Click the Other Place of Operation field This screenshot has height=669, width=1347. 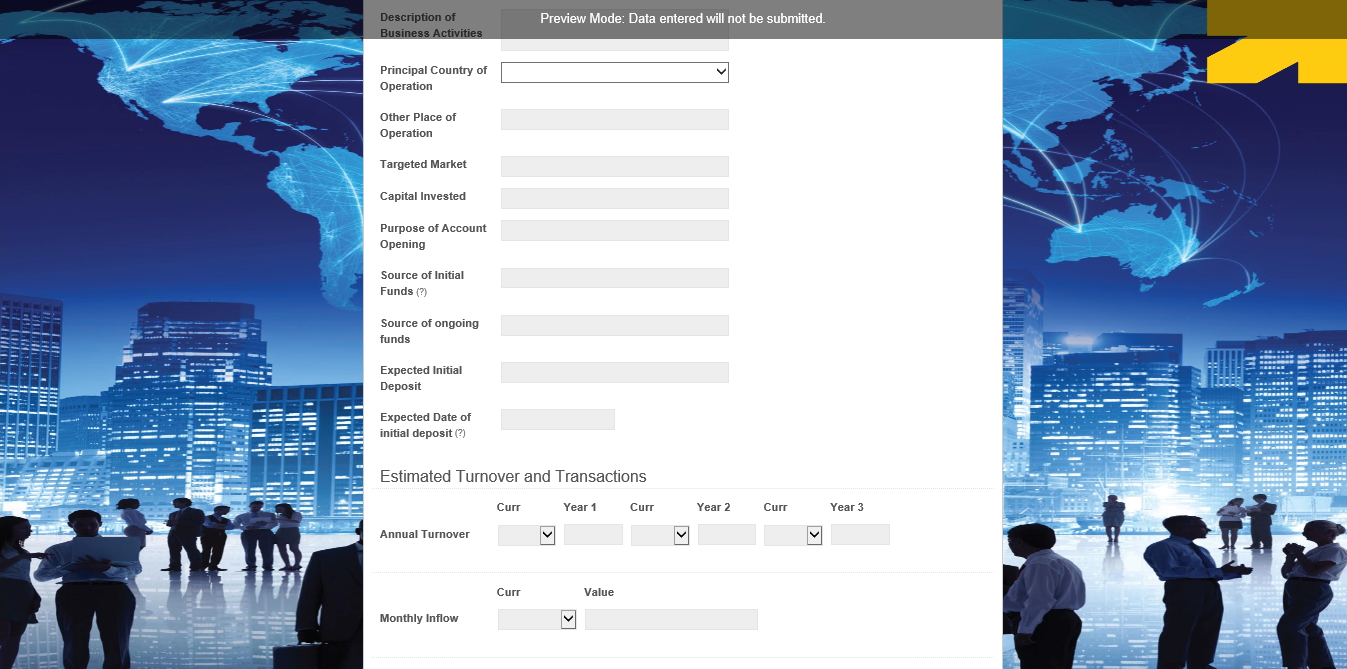pos(614,119)
